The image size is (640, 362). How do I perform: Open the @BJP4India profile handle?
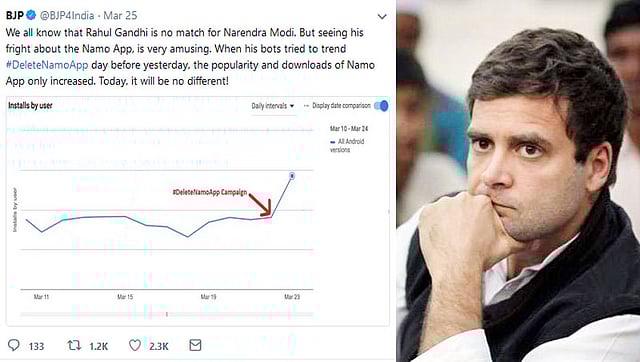point(67,16)
